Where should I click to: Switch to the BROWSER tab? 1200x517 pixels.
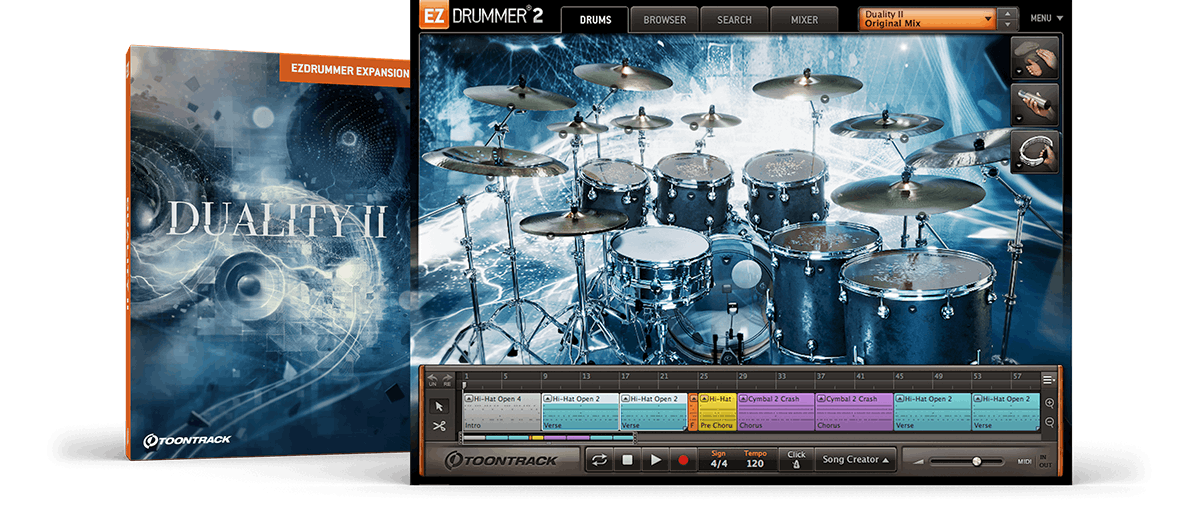(x=664, y=19)
